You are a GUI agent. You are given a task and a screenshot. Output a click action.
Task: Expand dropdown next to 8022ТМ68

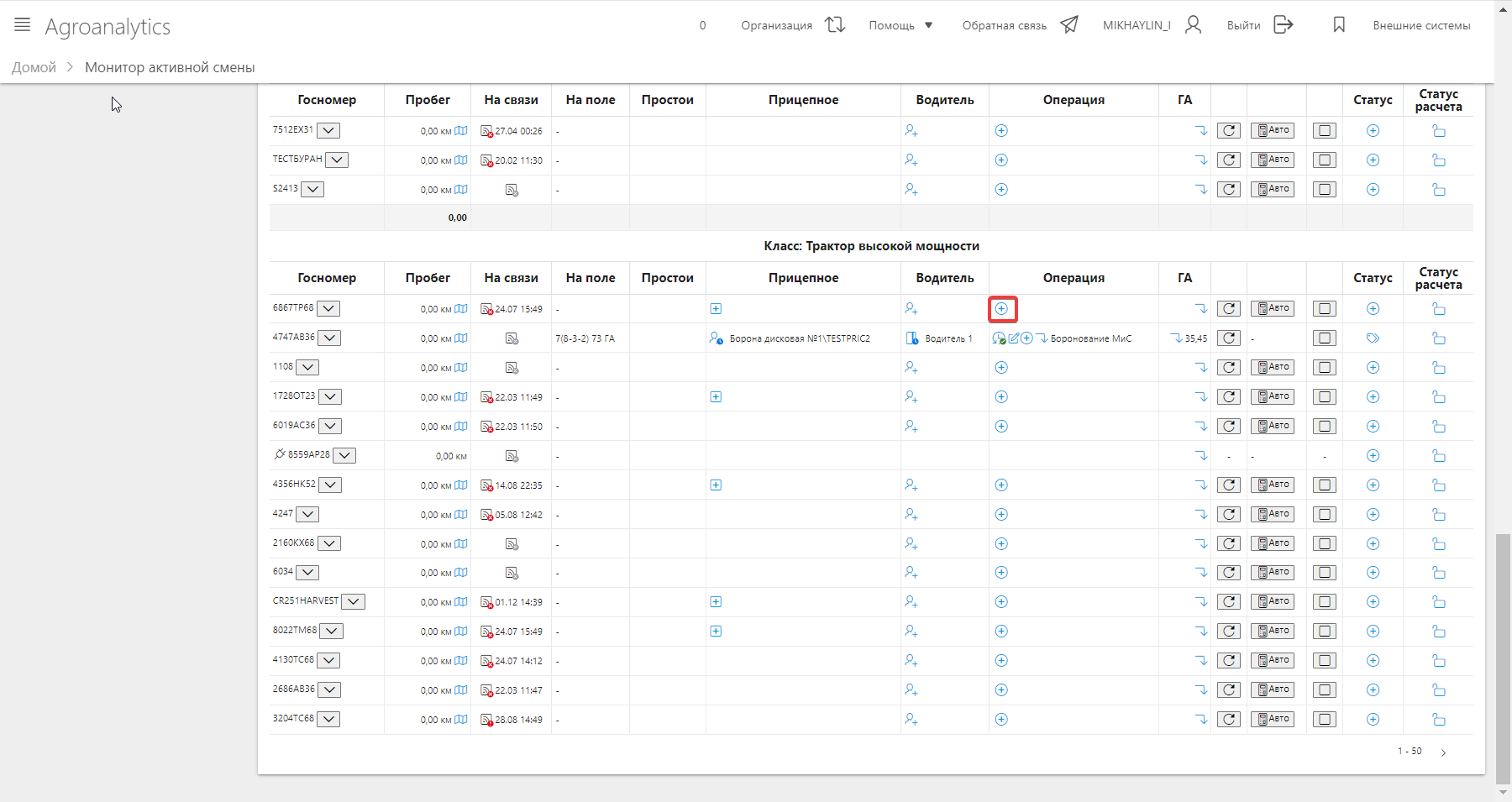pyautogui.click(x=332, y=631)
